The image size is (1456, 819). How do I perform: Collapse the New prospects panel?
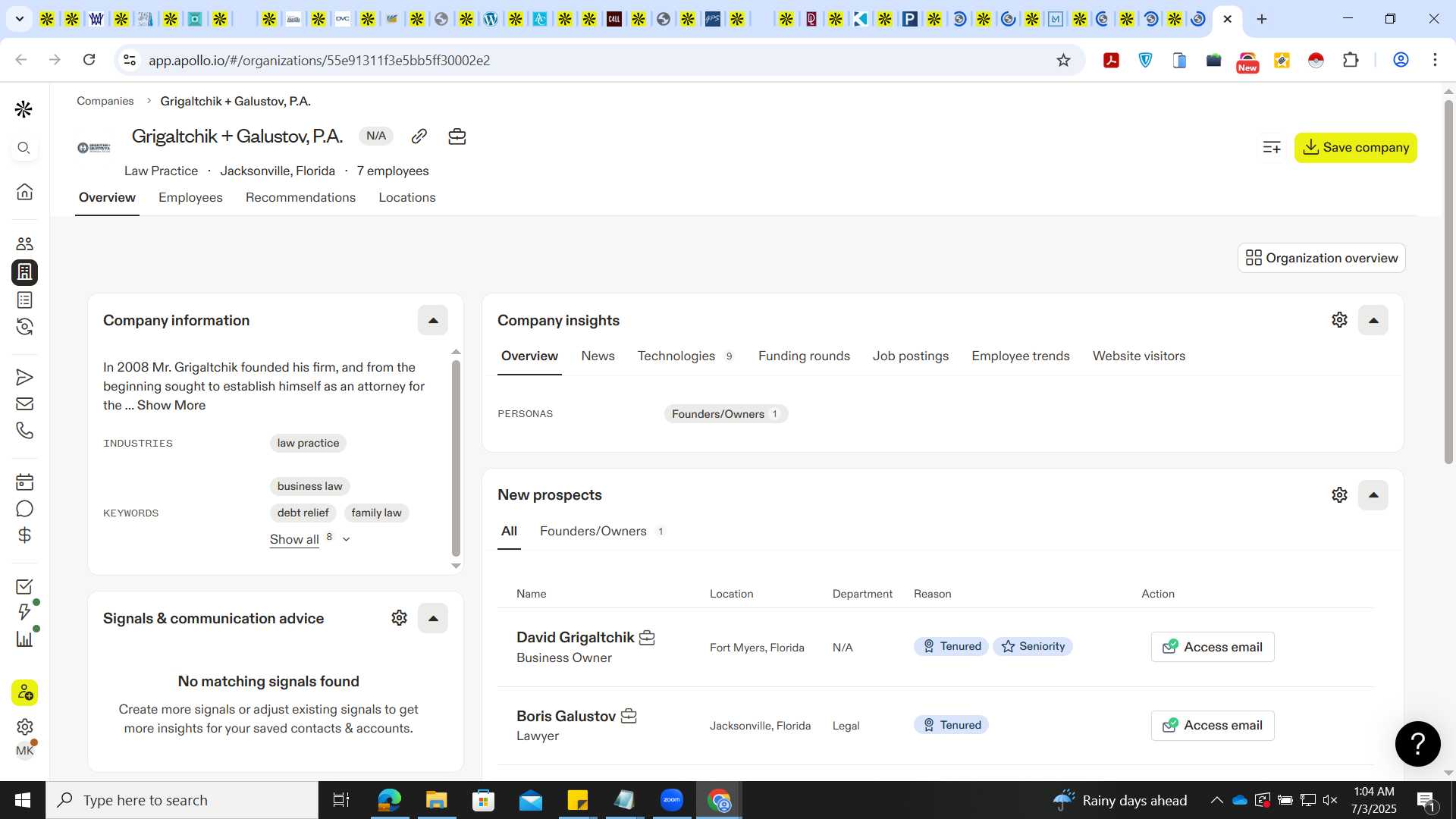1373,495
